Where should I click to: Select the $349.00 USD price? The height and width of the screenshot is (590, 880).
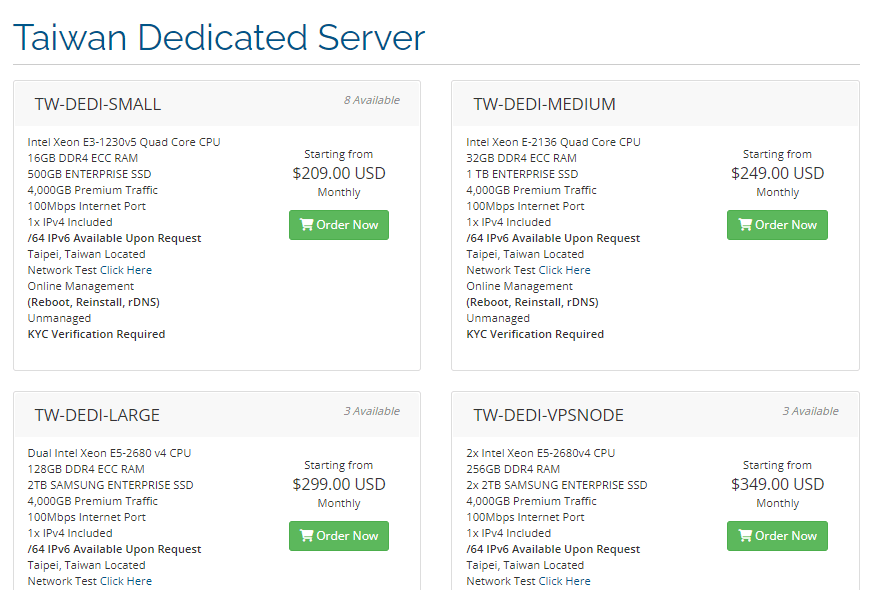(x=777, y=484)
